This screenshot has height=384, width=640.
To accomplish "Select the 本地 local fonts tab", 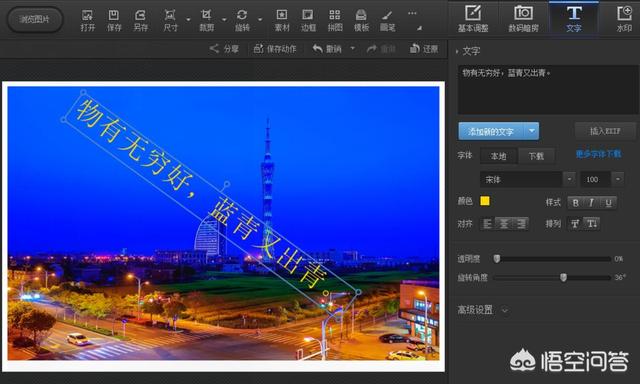I will click(498, 156).
